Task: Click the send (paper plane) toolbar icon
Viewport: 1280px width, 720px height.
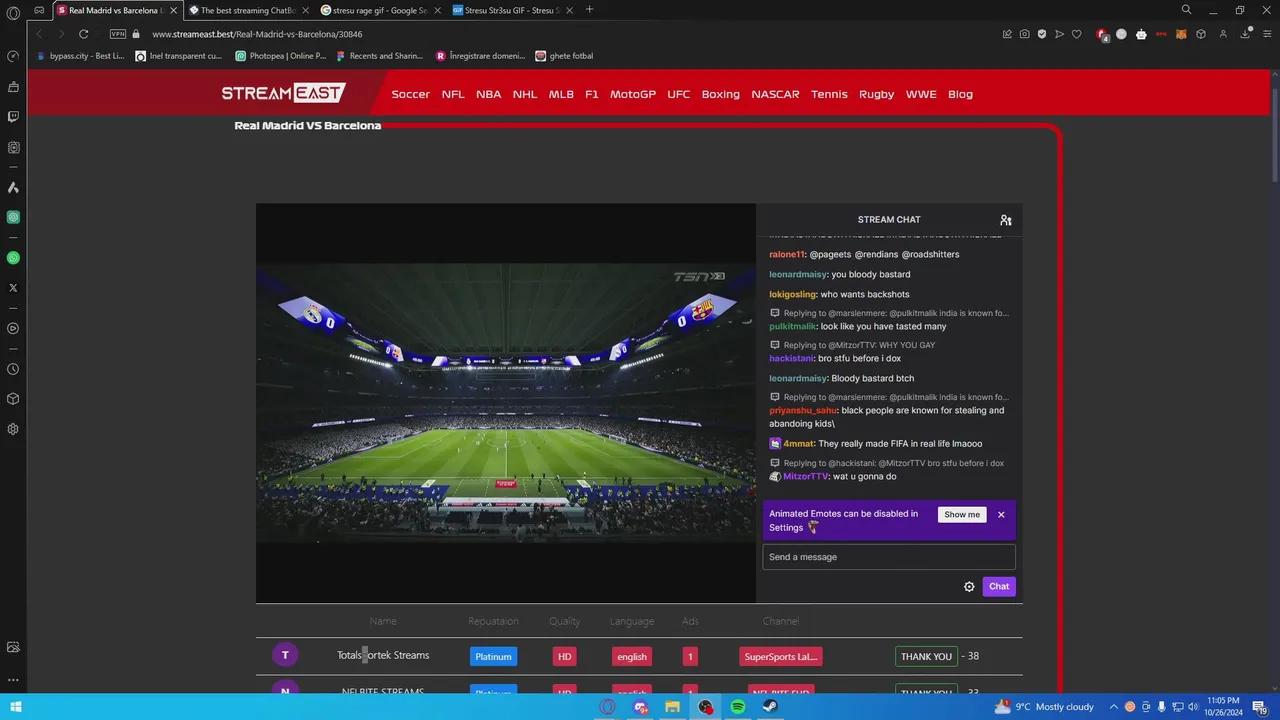Action: pos(1059,34)
